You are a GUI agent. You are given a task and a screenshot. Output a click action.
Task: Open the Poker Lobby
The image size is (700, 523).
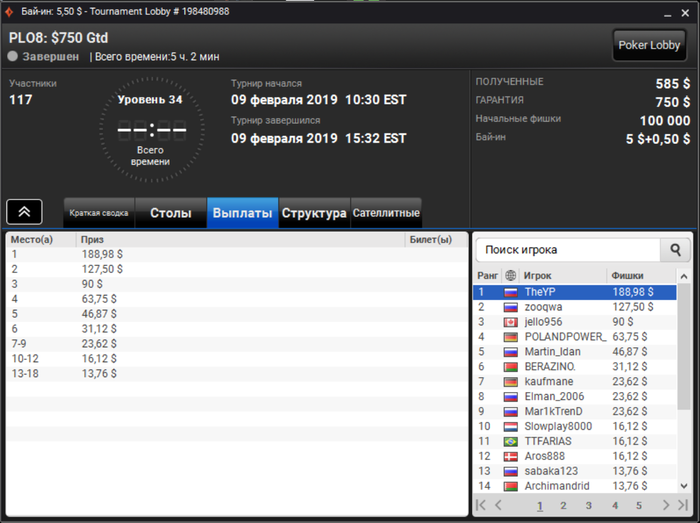tap(649, 45)
